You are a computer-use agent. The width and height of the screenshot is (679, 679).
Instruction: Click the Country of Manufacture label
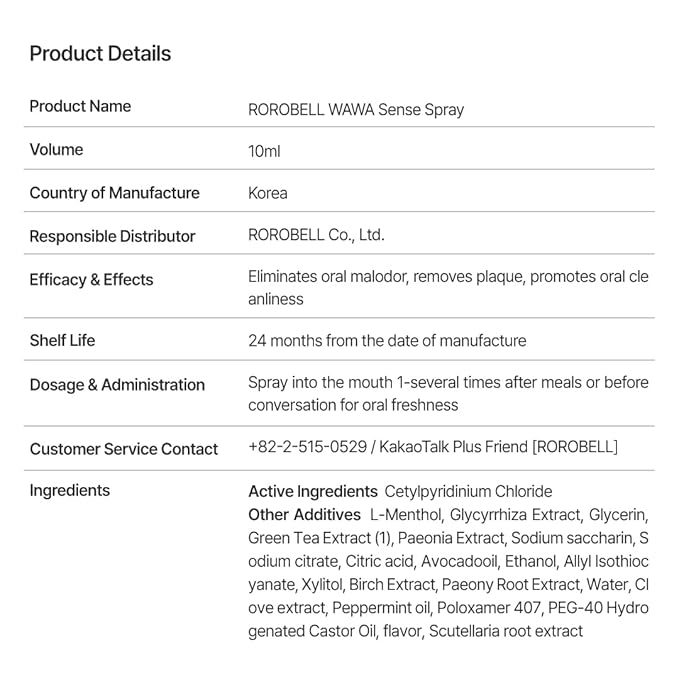point(114,193)
